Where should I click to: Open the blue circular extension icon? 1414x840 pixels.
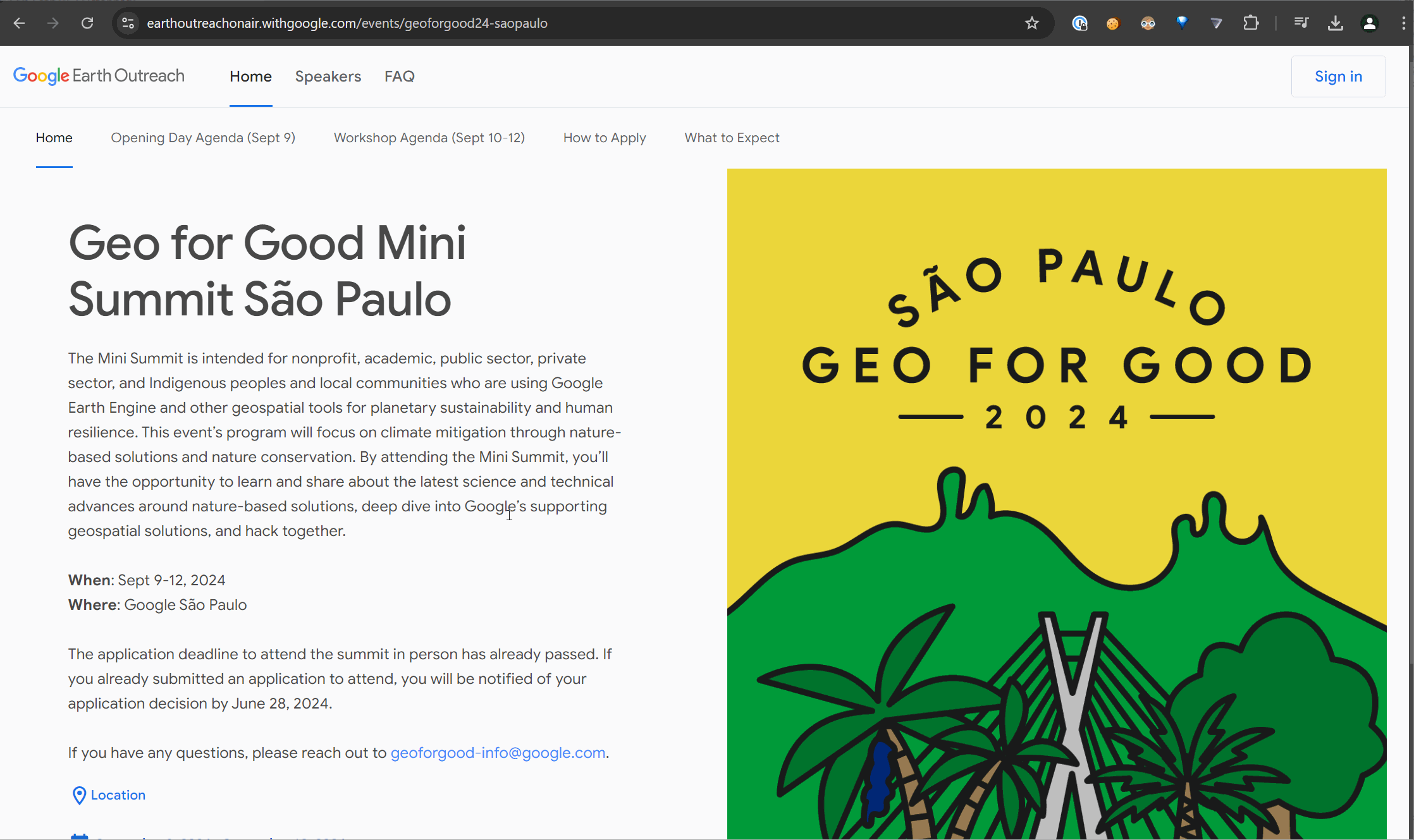click(1079, 23)
